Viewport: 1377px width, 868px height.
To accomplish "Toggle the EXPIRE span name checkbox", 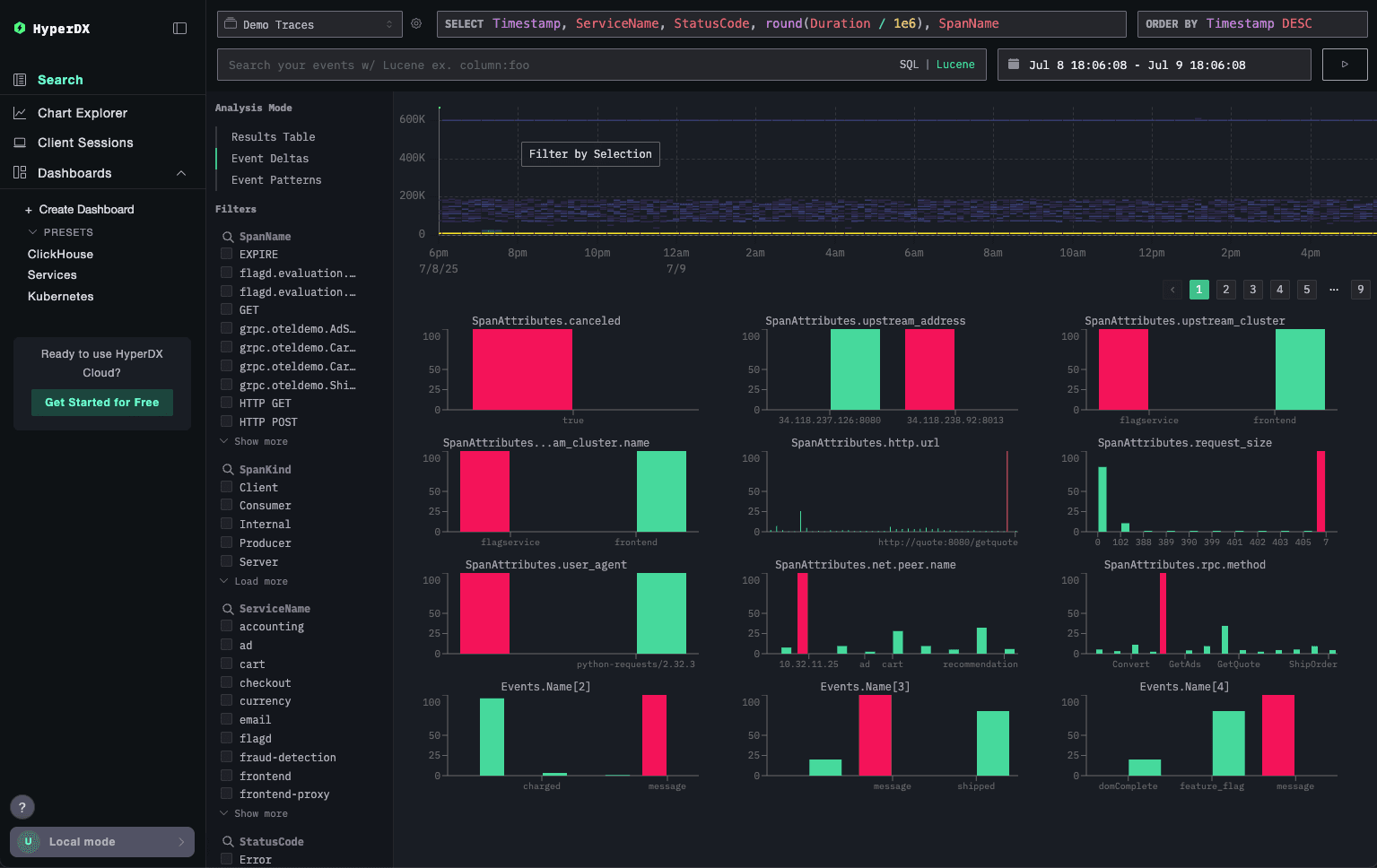I will coord(227,254).
